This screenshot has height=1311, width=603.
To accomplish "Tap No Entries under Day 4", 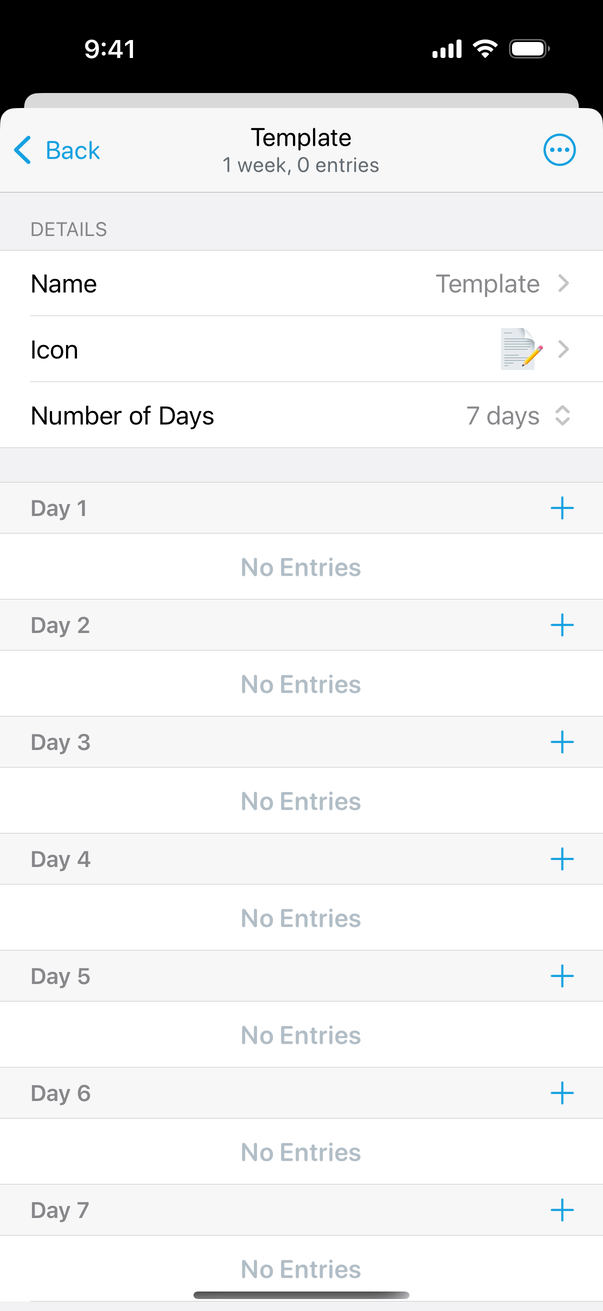I will (x=300, y=918).
